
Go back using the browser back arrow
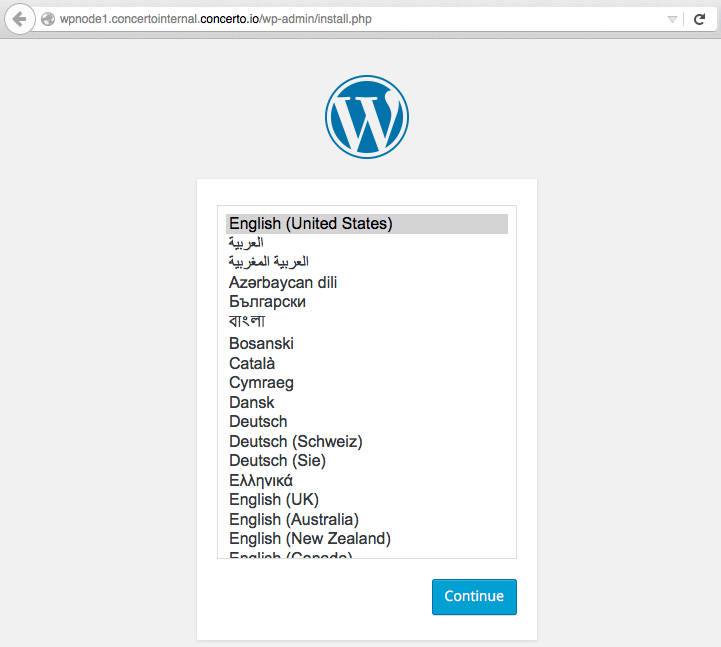20,19
